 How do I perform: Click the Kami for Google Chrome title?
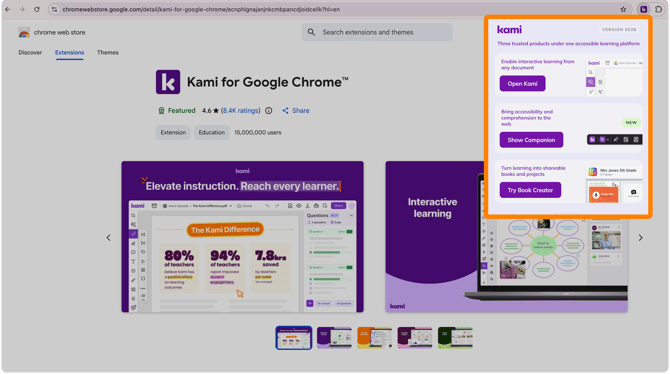point(267,82)
